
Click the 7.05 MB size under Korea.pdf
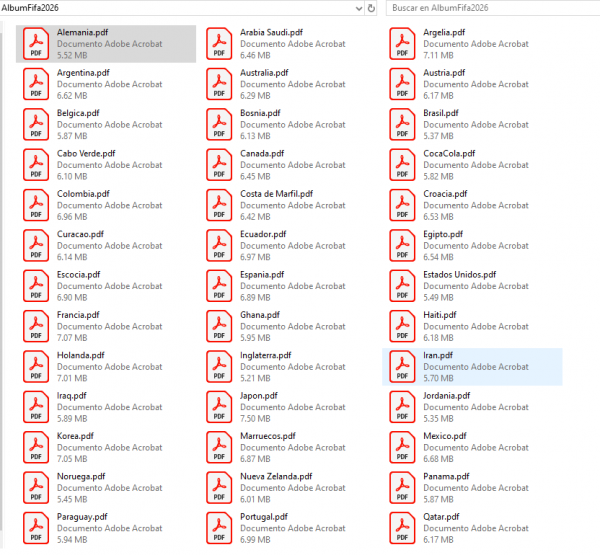coord(72,459)
